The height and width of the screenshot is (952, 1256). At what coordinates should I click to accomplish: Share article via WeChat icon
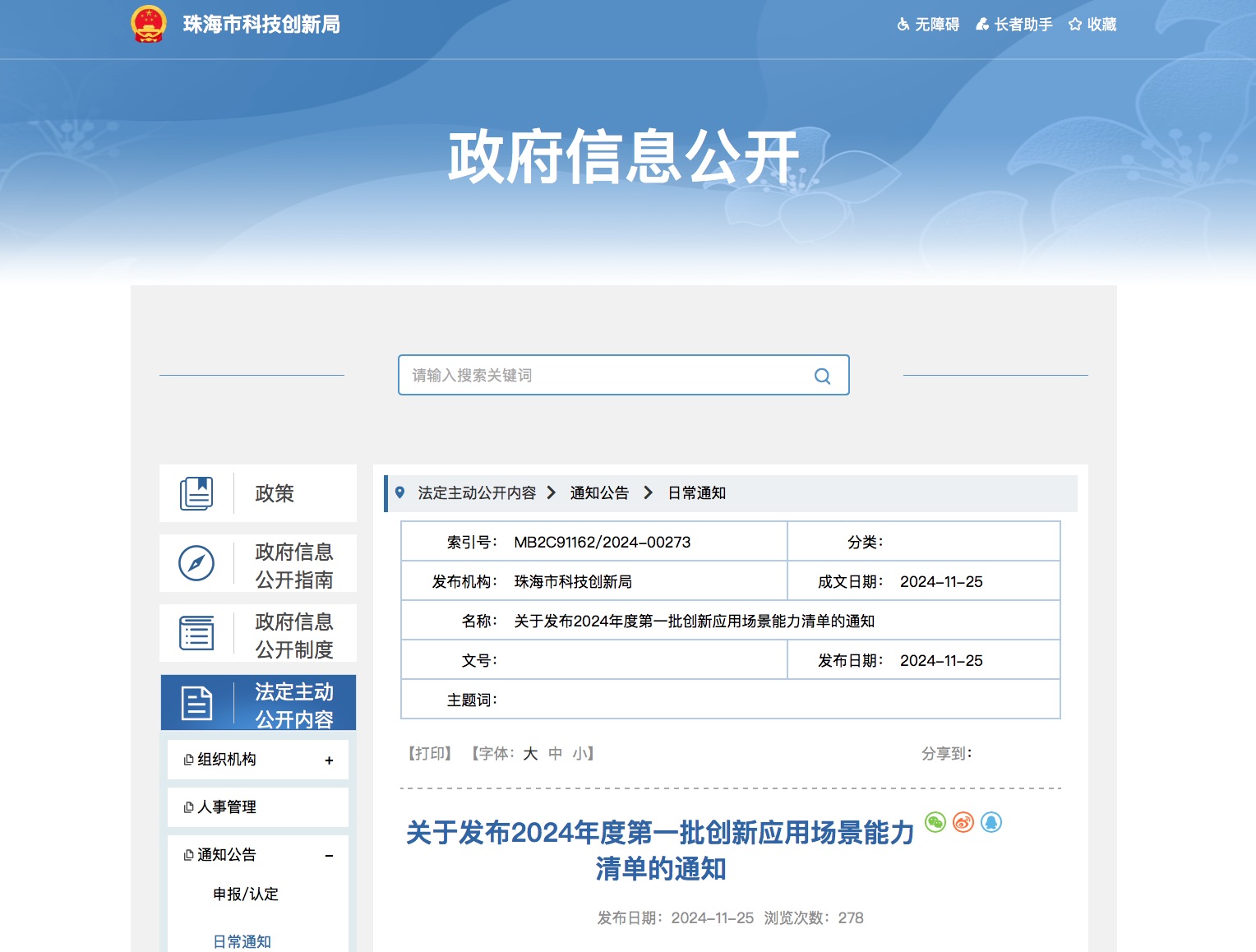click(x=935, y=822)
